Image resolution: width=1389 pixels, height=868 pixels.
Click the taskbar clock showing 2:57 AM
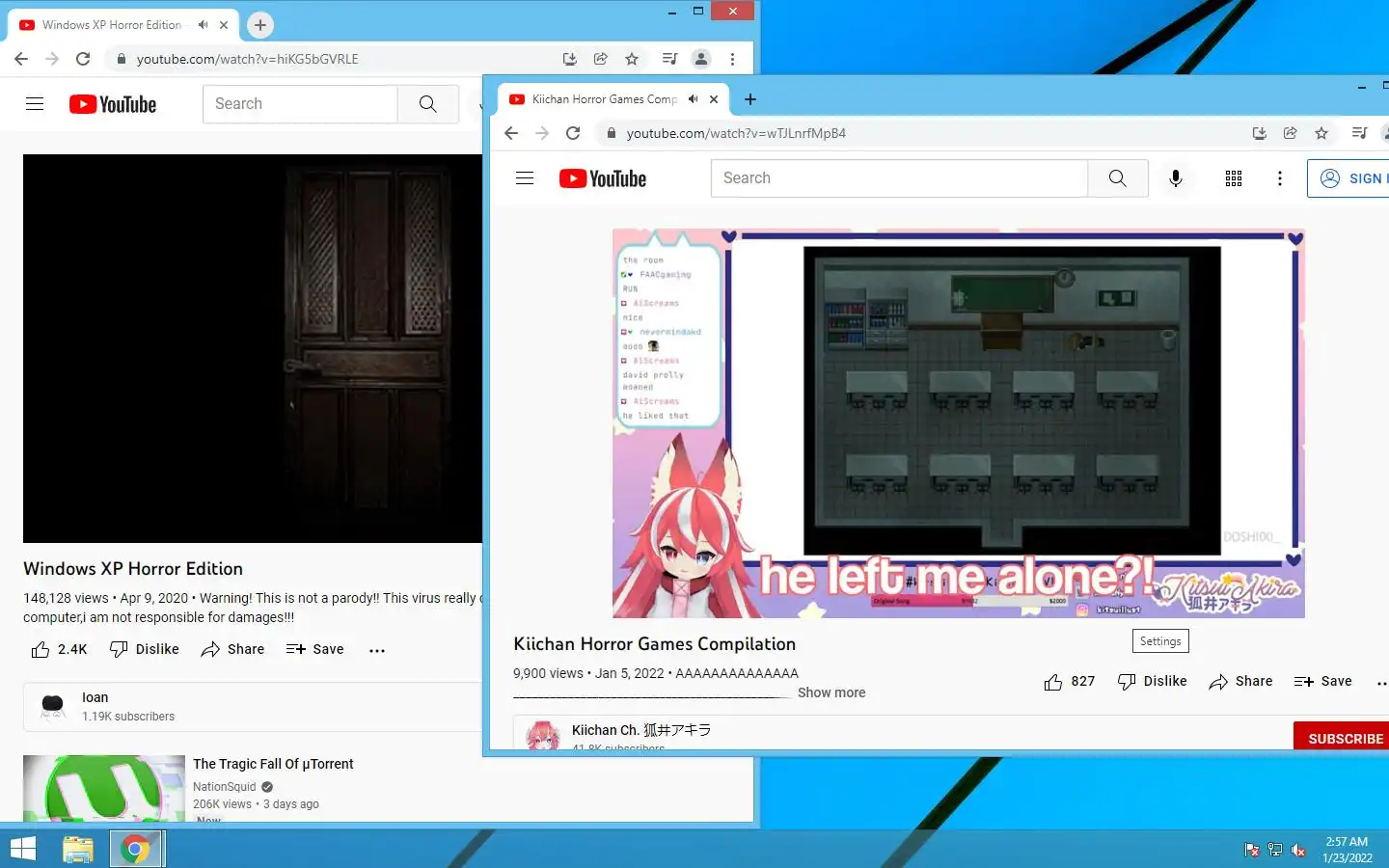pyautogui.click(x=1347, y=850)
